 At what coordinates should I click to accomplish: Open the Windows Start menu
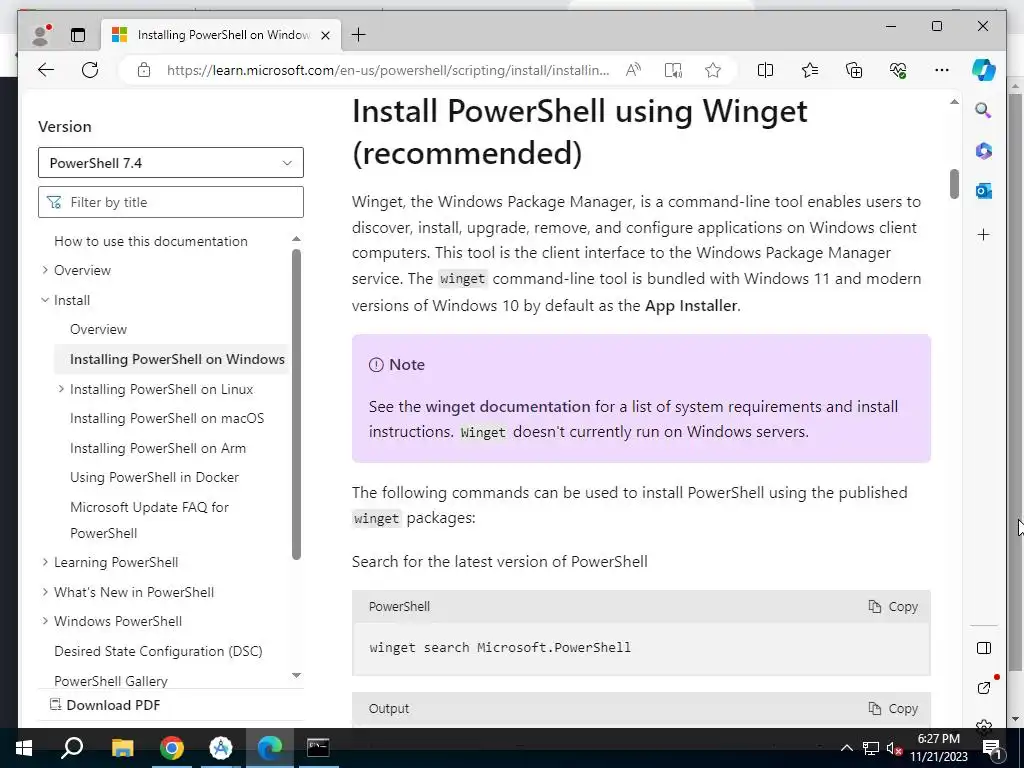tap(24, 748)
